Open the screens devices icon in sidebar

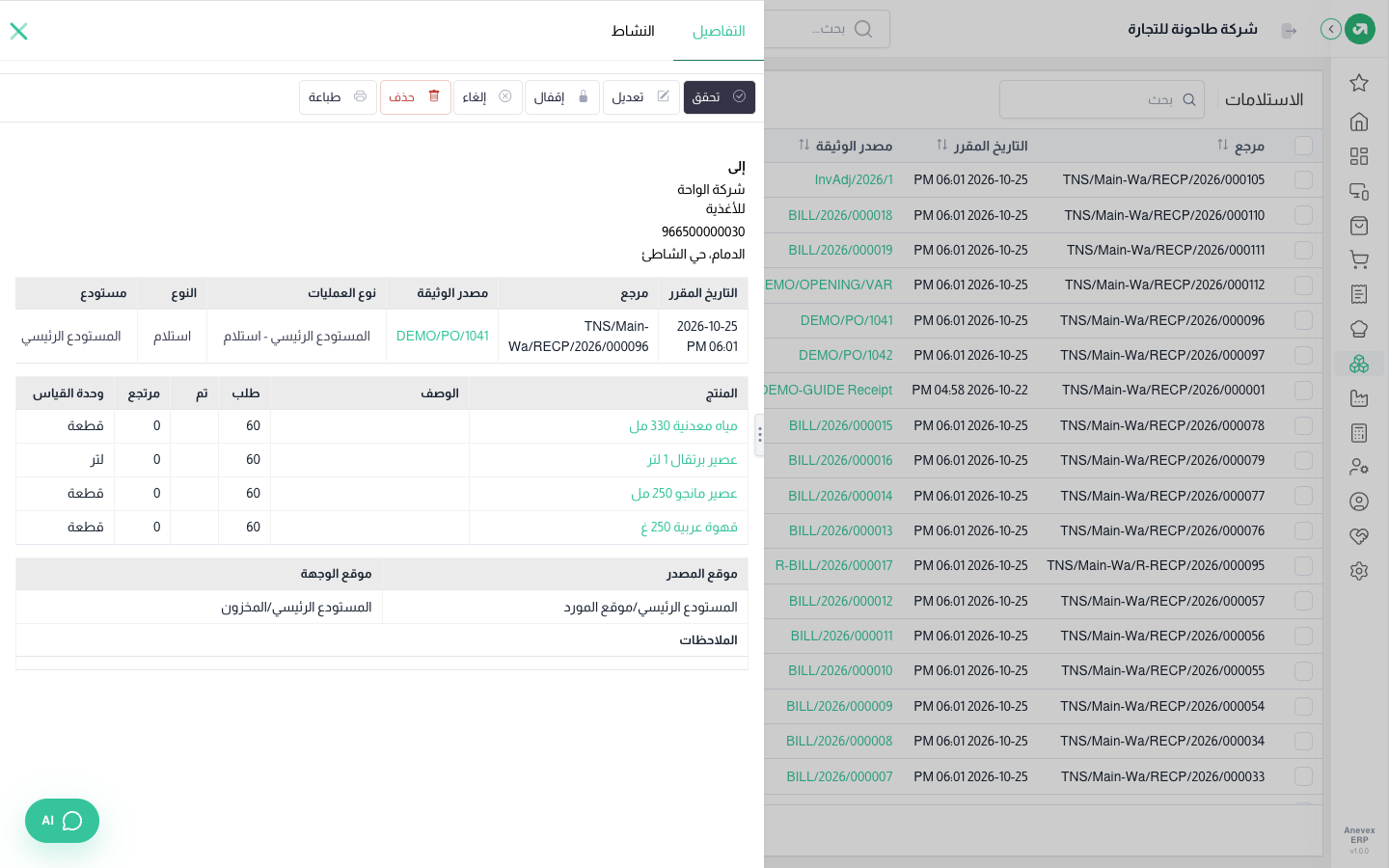1359,191
